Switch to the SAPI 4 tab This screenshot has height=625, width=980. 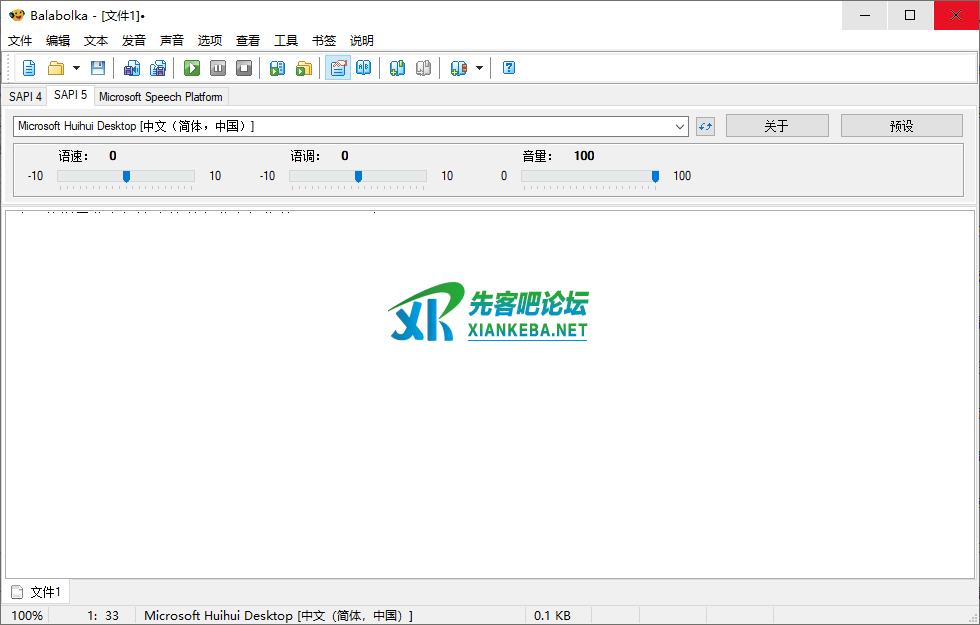click(x=25, y=97)
